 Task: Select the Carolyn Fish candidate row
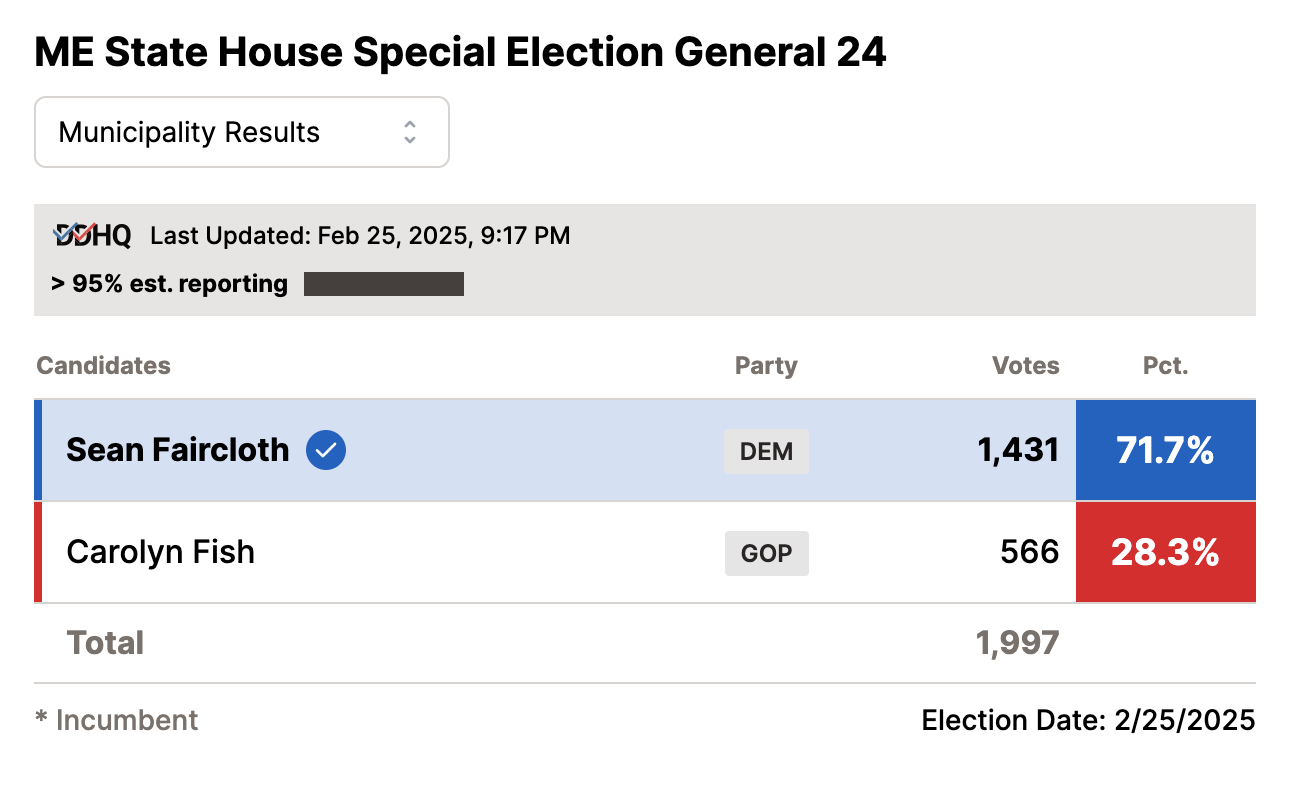(645, 552)
